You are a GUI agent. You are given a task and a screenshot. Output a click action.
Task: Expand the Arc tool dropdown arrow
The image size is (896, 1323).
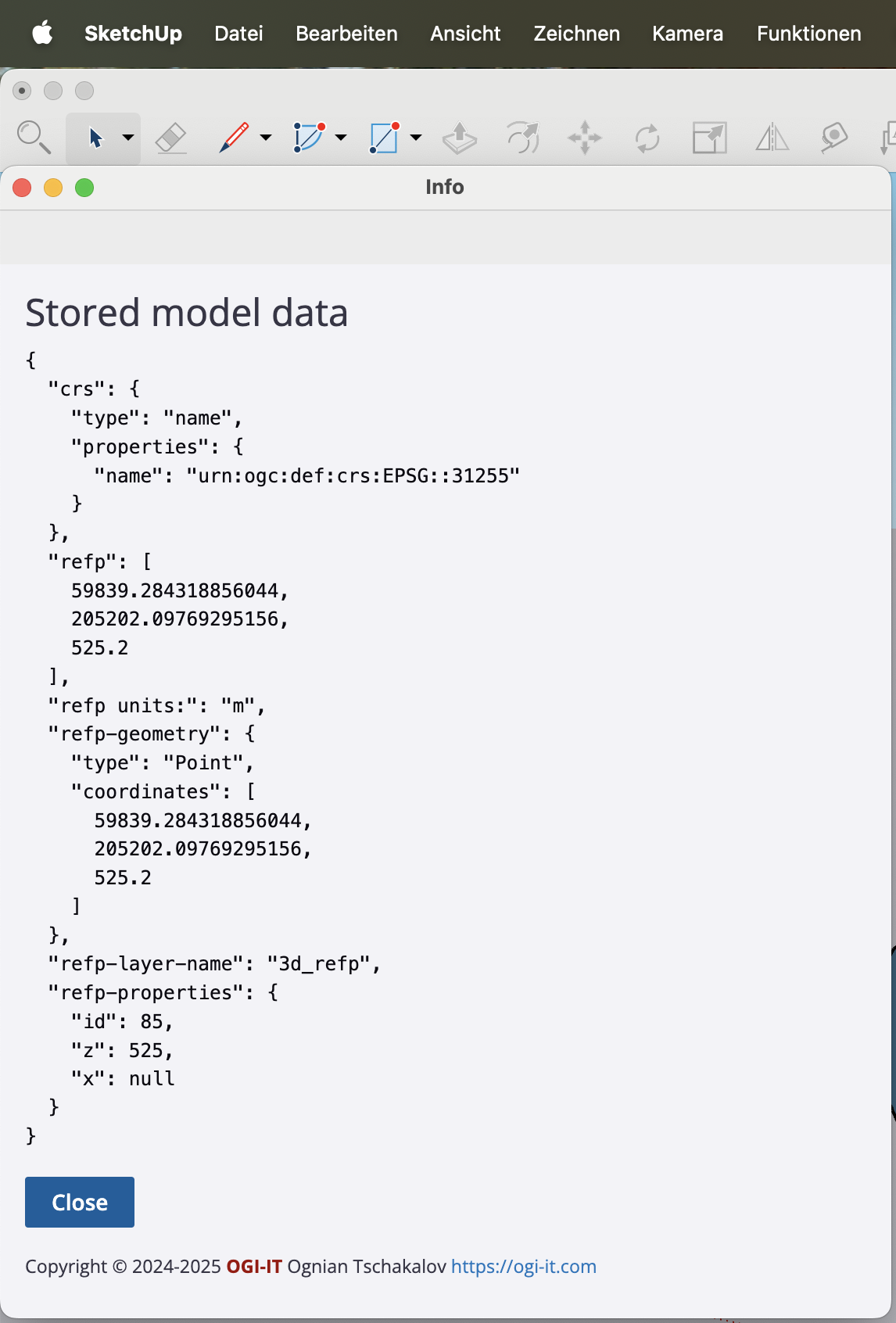pos(341,138)
